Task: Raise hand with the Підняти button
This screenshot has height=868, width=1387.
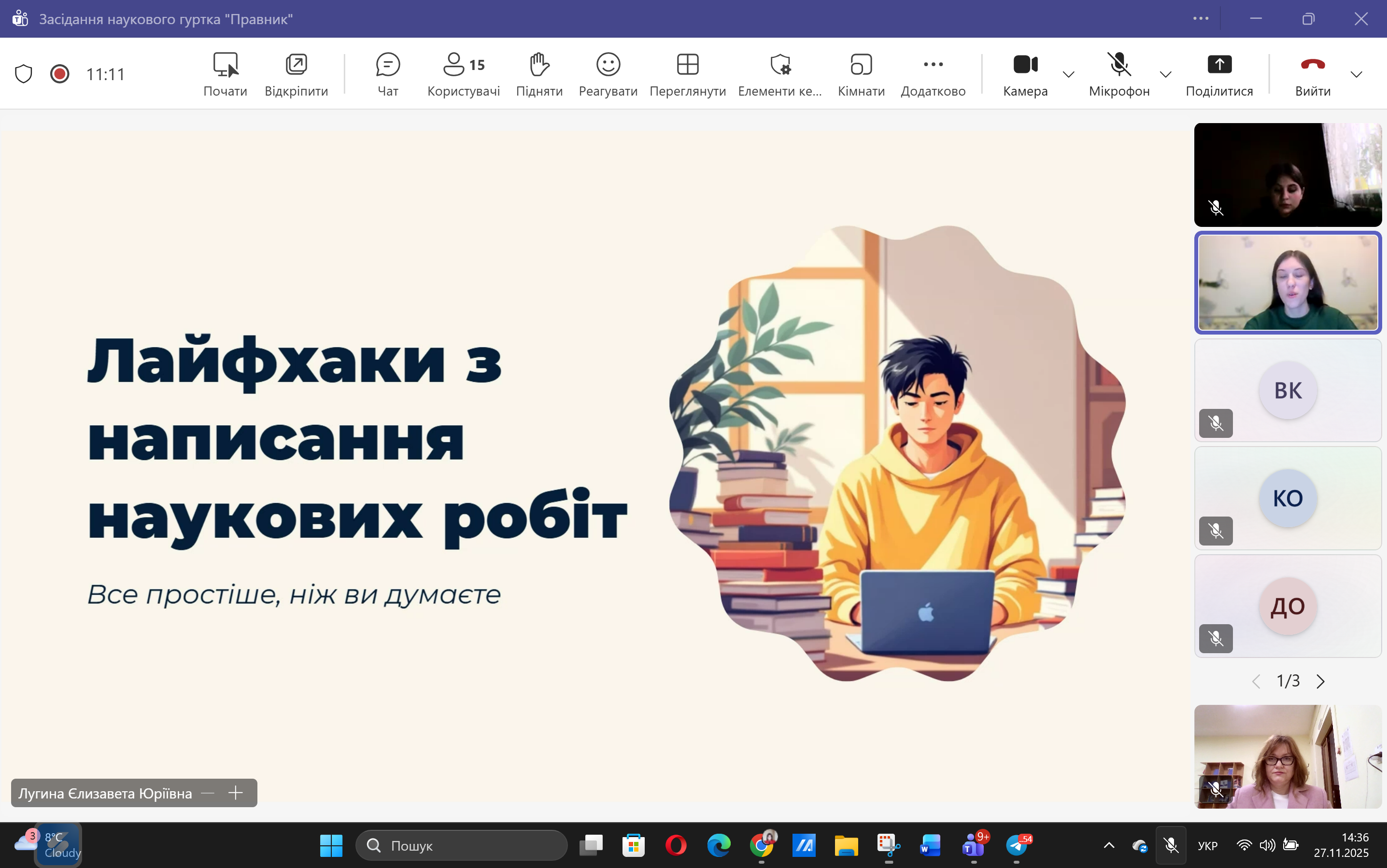Action: tap(539, 73)
